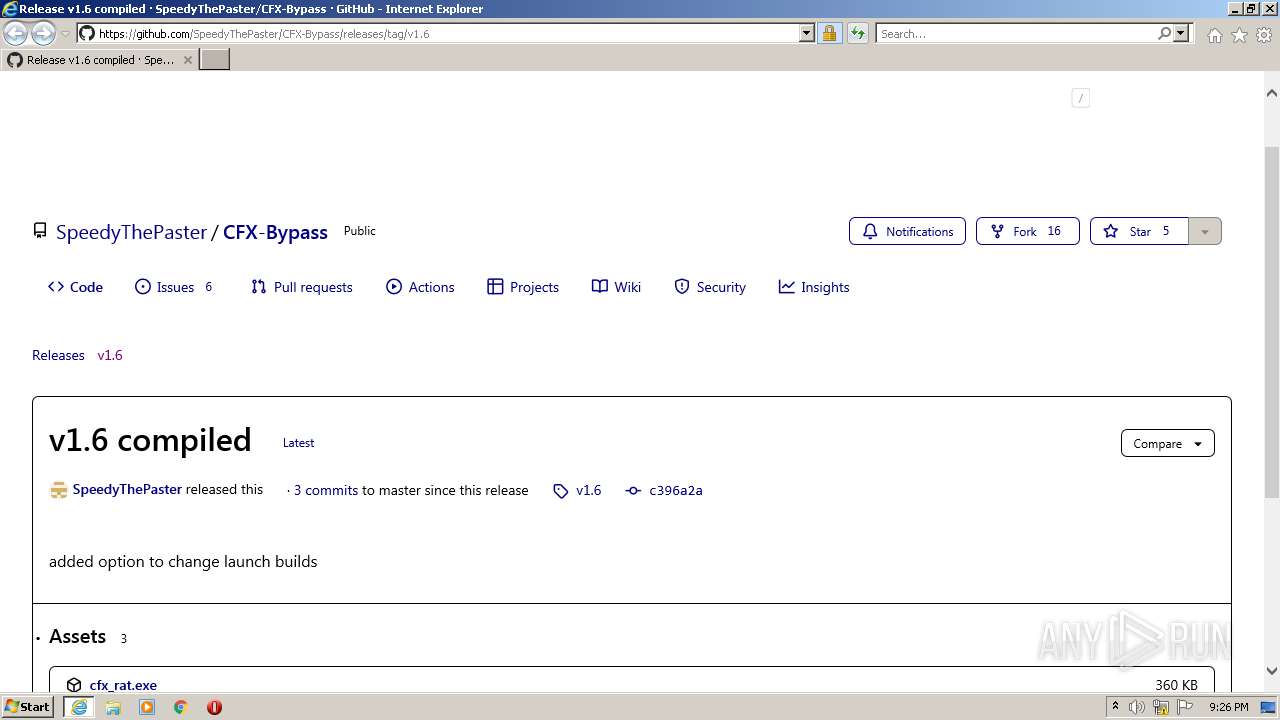Image resolution: width=1280 pixels, height=720 pixels.
Task: Click the Latest release badge
Action: coord(298,442)
